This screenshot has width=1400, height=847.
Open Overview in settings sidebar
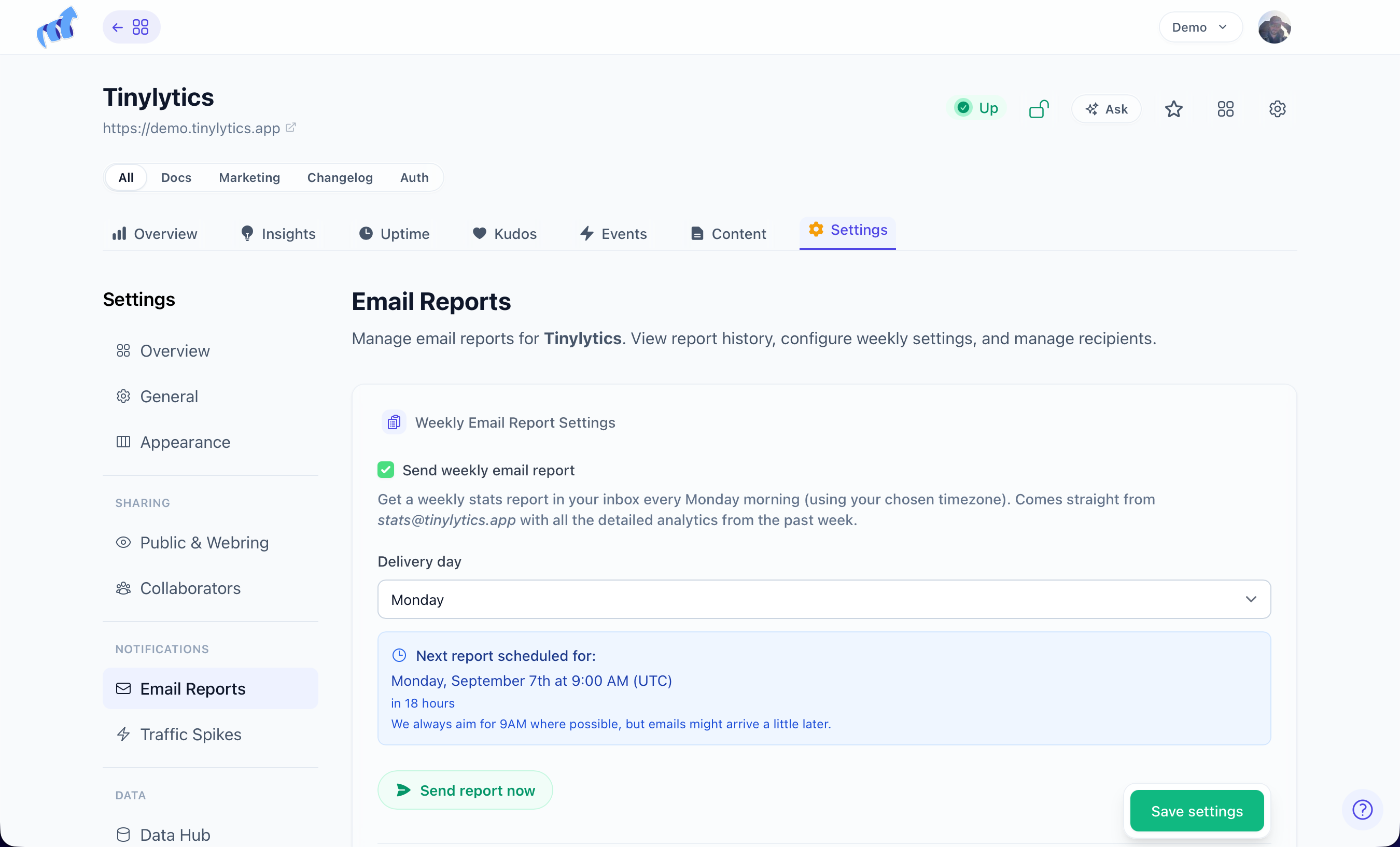tap(210, 351)
